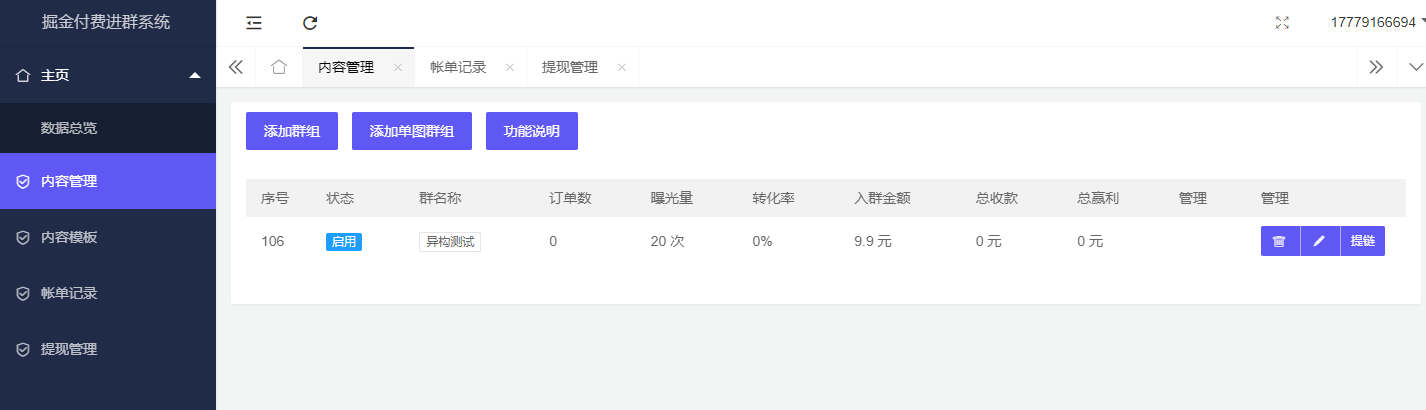Enter fullscreen mode via the expand icon
This screenshot has height=410, width=1426.
(x=1282, y=23)
